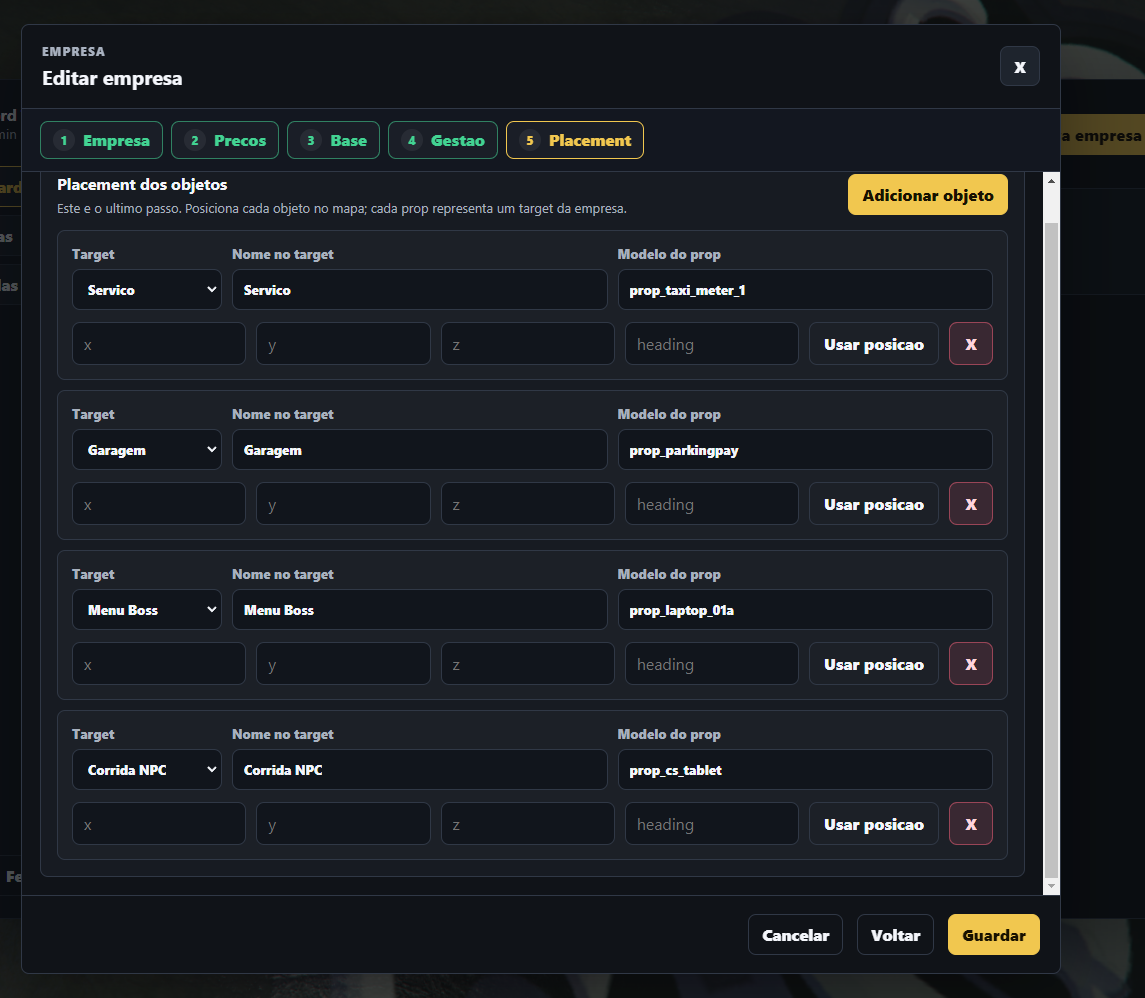Expand the Menu Boss target dropdown
The height and width of the screenshot is (998, 1145).
click(x=147, y=610)
